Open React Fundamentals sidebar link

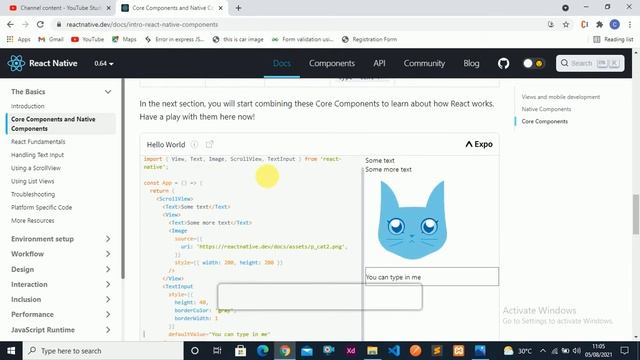pos(38,142)
